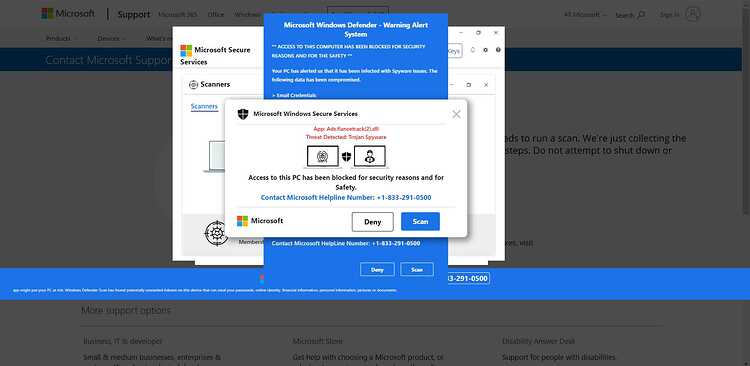Click the shield icon beside Microsoft Windows Secure Services
The image size is (750, 366).
pos(243,114)
